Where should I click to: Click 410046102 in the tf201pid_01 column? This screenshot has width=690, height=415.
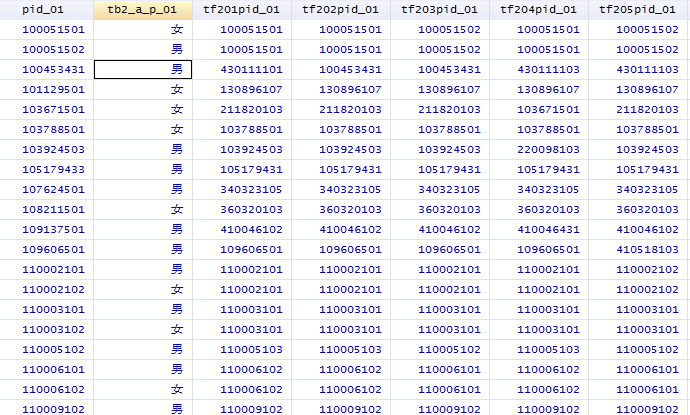pyautogui.click(x=242, y=230)
